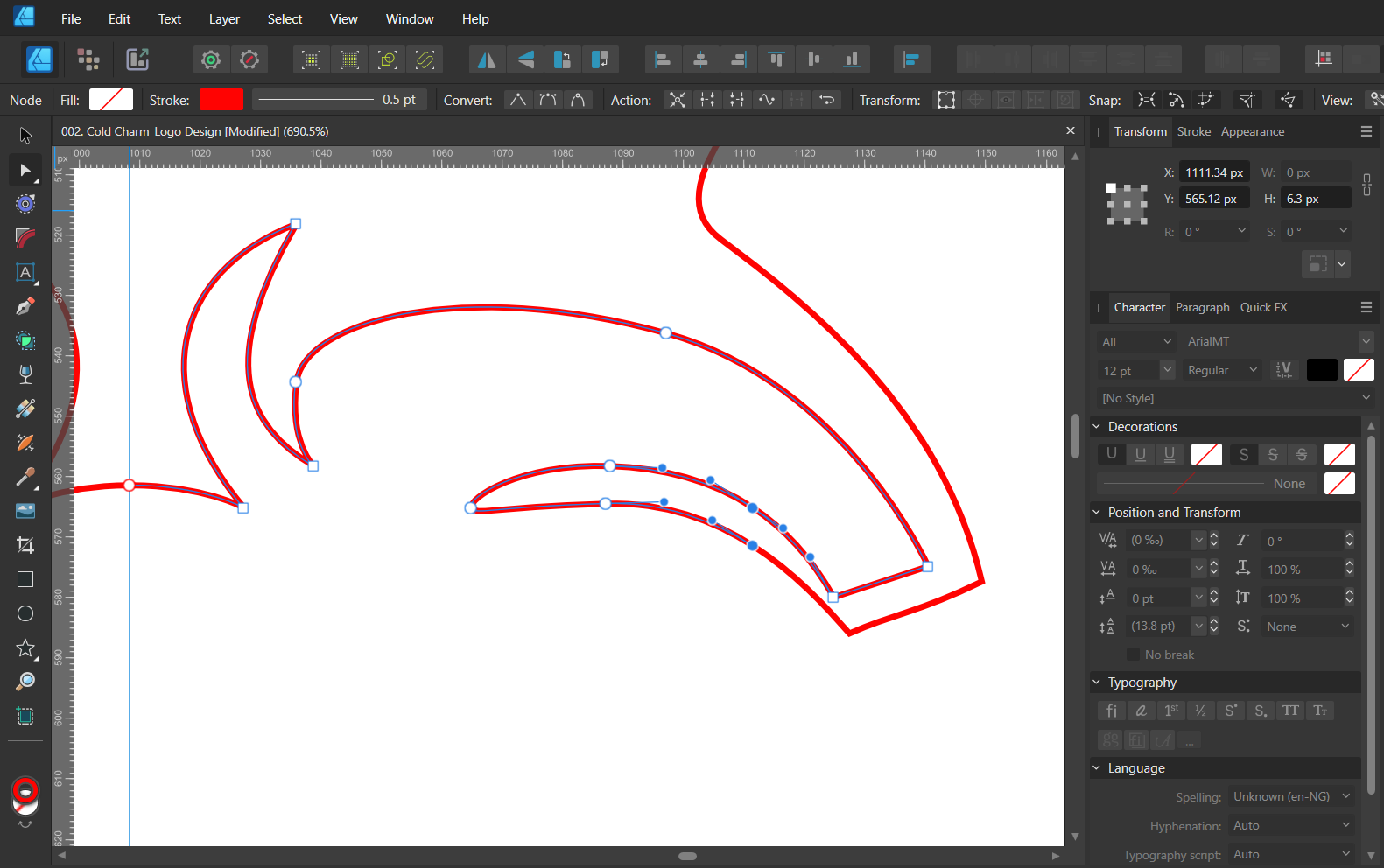Switch to the Appearance tab
Viewport: 1384px width, 868px height.
pyautogui.click(x=1252, y=131)
